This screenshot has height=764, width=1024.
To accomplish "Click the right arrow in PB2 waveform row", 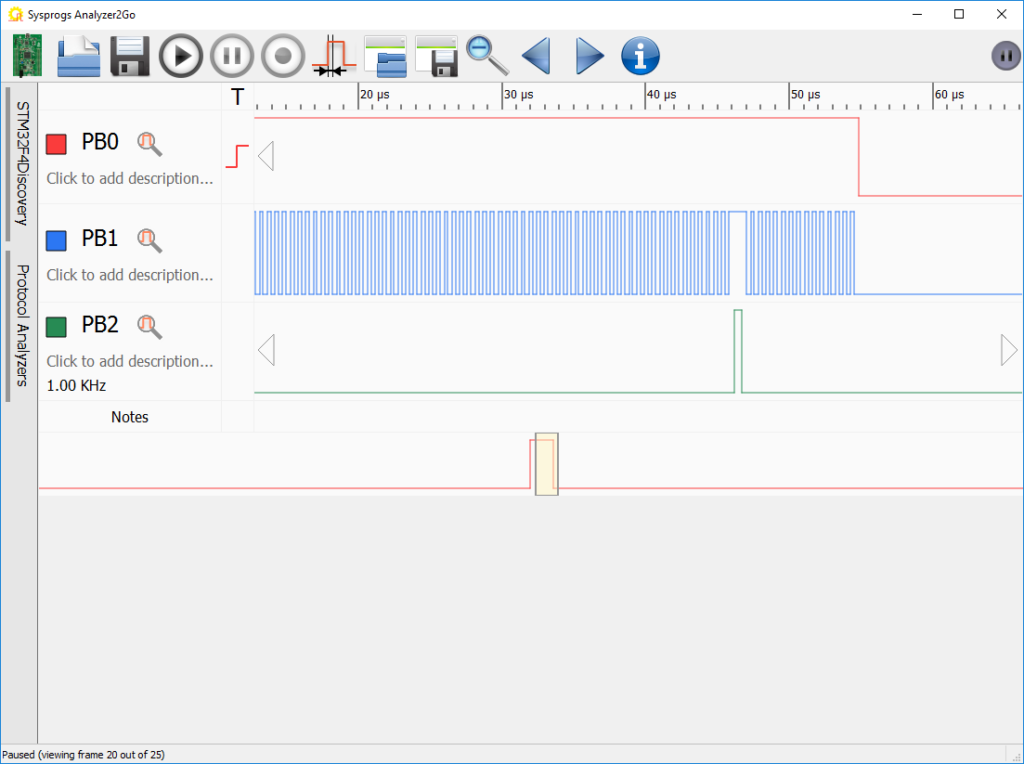I will [x=1006, y=350].
